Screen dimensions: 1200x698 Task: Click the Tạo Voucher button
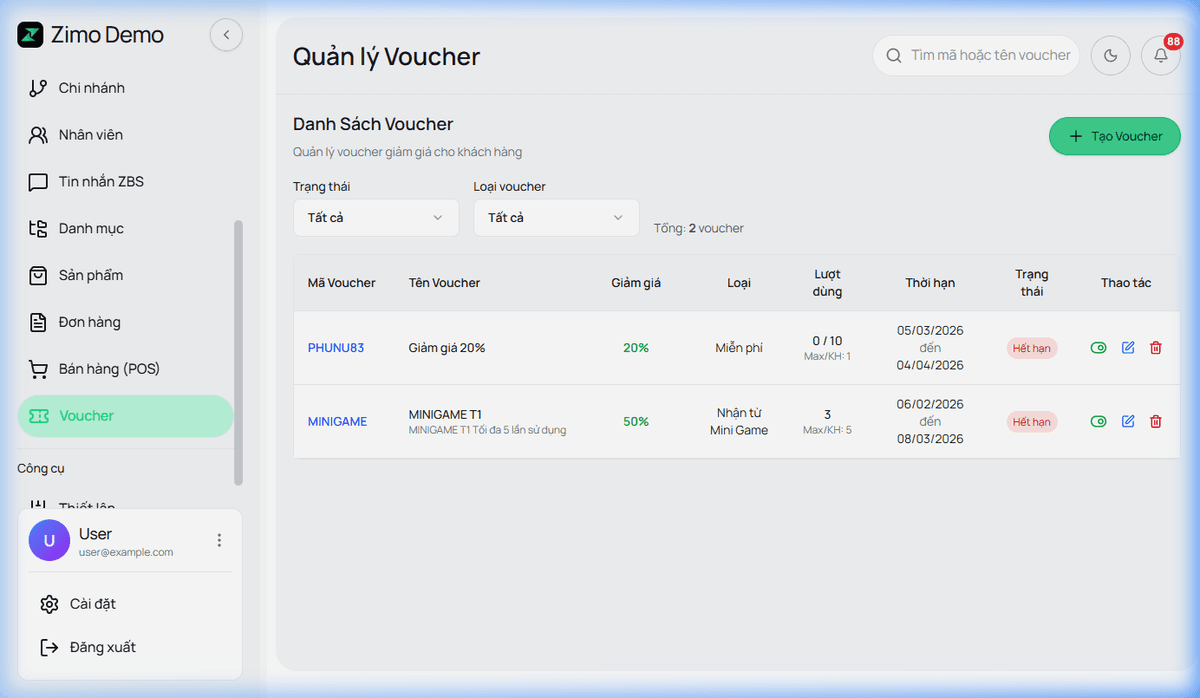click(x=1114, y=136)
